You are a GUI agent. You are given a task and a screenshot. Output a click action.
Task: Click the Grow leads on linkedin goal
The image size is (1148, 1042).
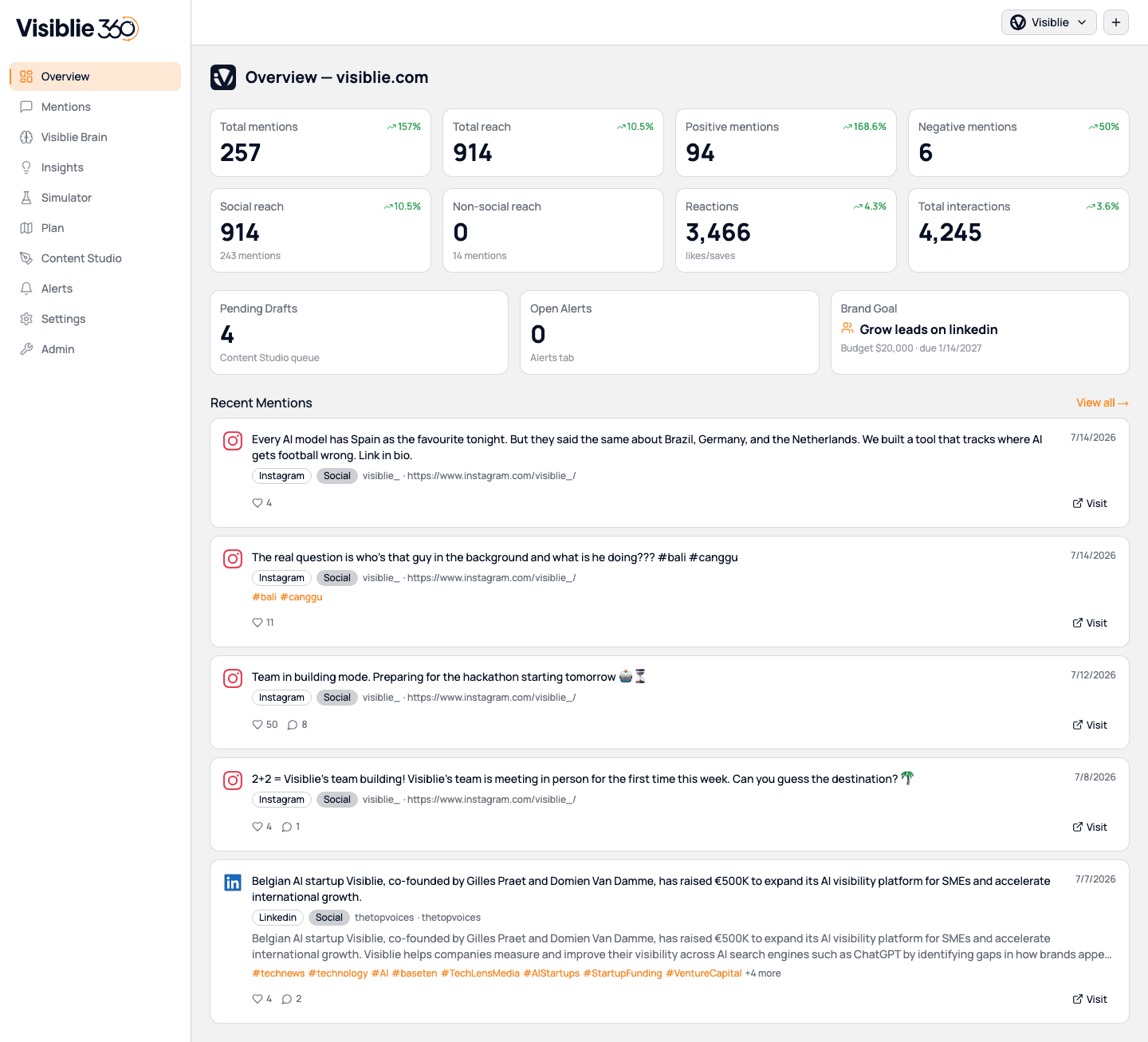coord(929,329)
